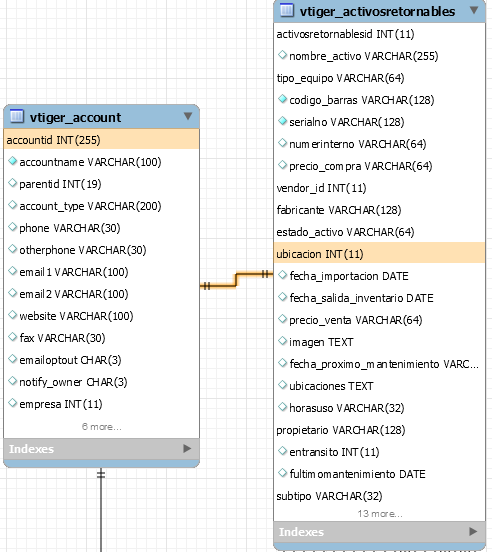Select the tipo_equipo VARCHAR(64) column
The image size is (492, 553).
[x=379, y=78]
